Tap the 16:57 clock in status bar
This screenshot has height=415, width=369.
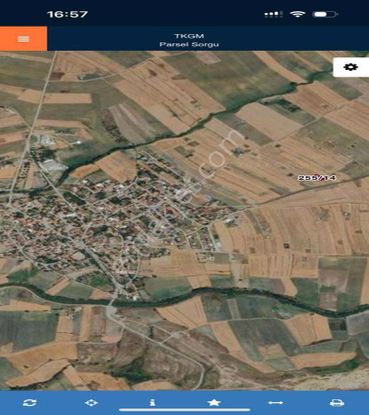click(x=67, y=14)
